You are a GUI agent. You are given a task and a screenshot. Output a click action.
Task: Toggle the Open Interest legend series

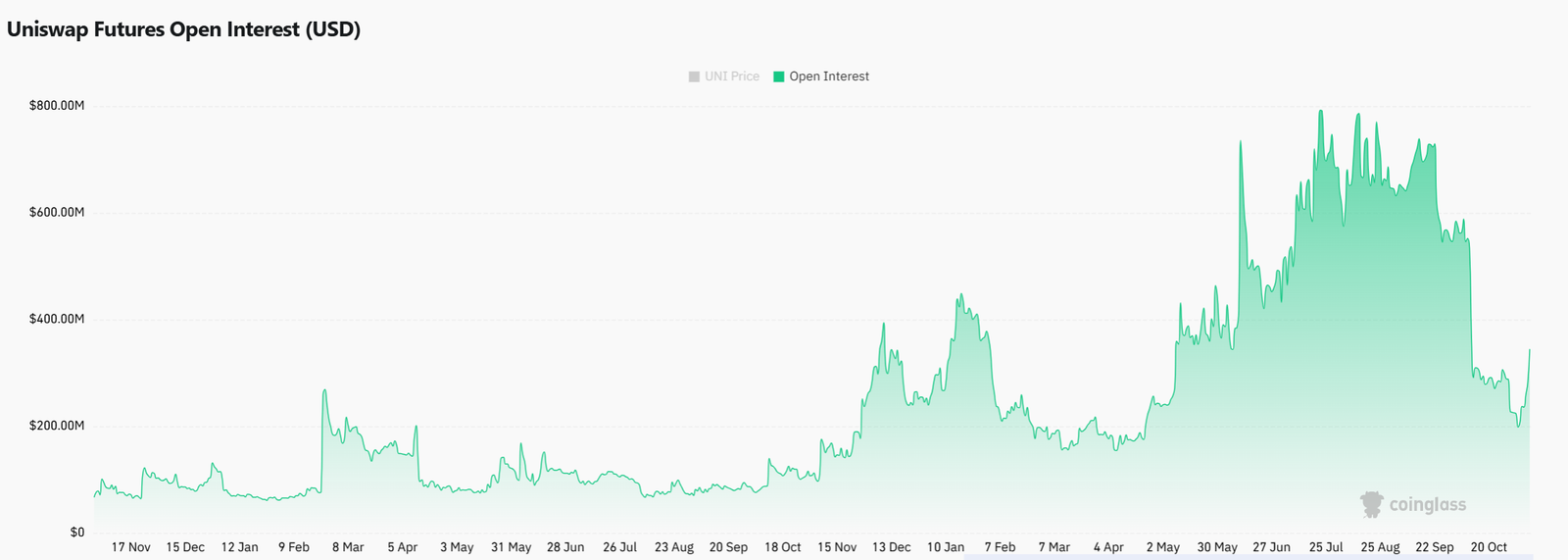pyautogui.click(x=821, y=76)
